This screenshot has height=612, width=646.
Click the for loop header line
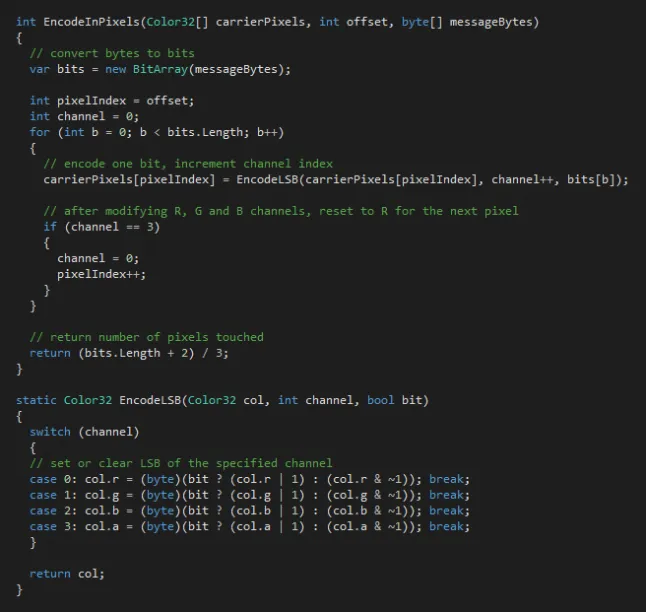click(157, 133)
